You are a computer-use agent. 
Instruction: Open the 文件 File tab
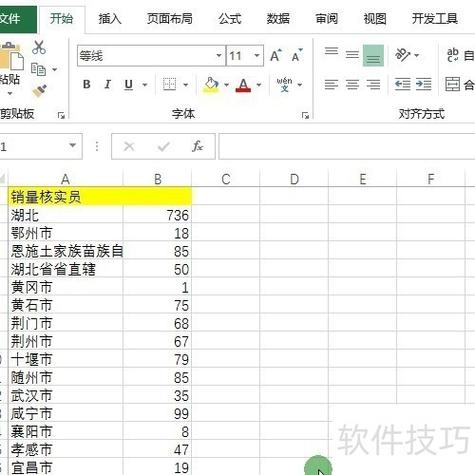pos(17,19)
